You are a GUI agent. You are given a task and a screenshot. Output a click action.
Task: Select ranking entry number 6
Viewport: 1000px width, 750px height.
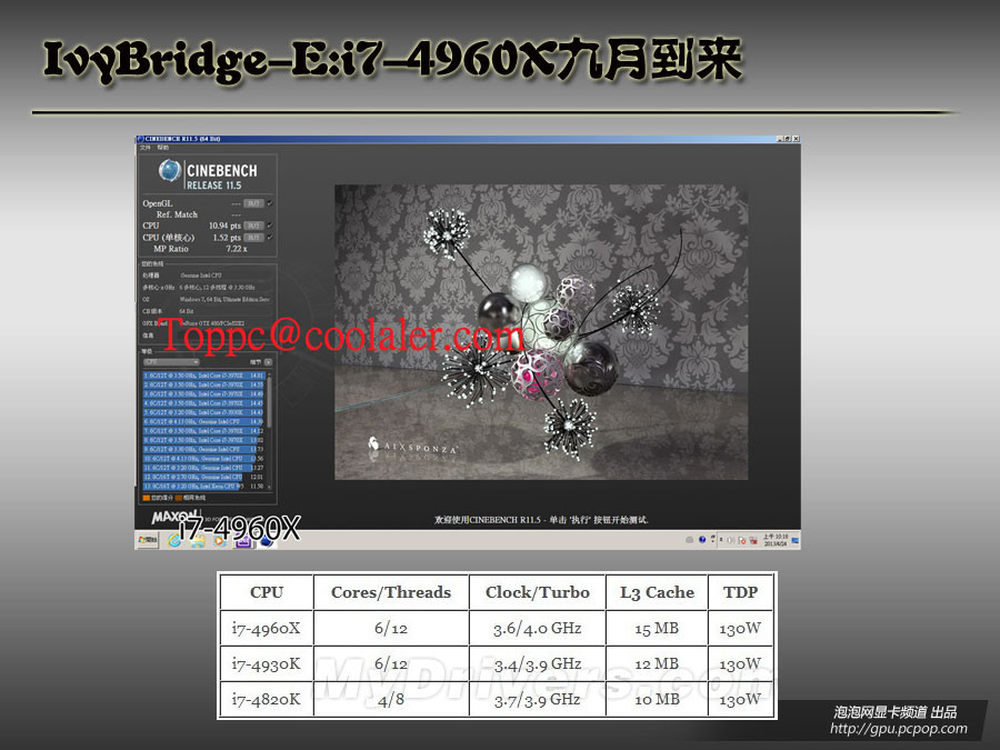click(x=203, y=422)
